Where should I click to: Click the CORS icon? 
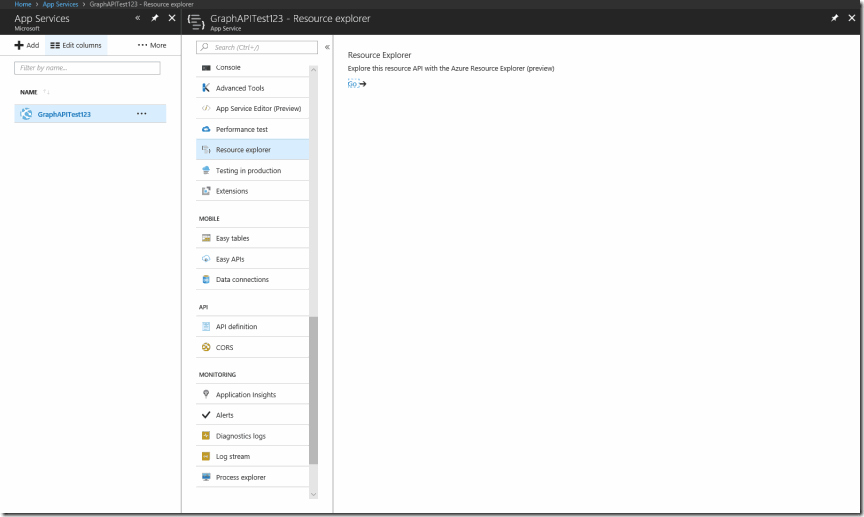tap(206, 347)
